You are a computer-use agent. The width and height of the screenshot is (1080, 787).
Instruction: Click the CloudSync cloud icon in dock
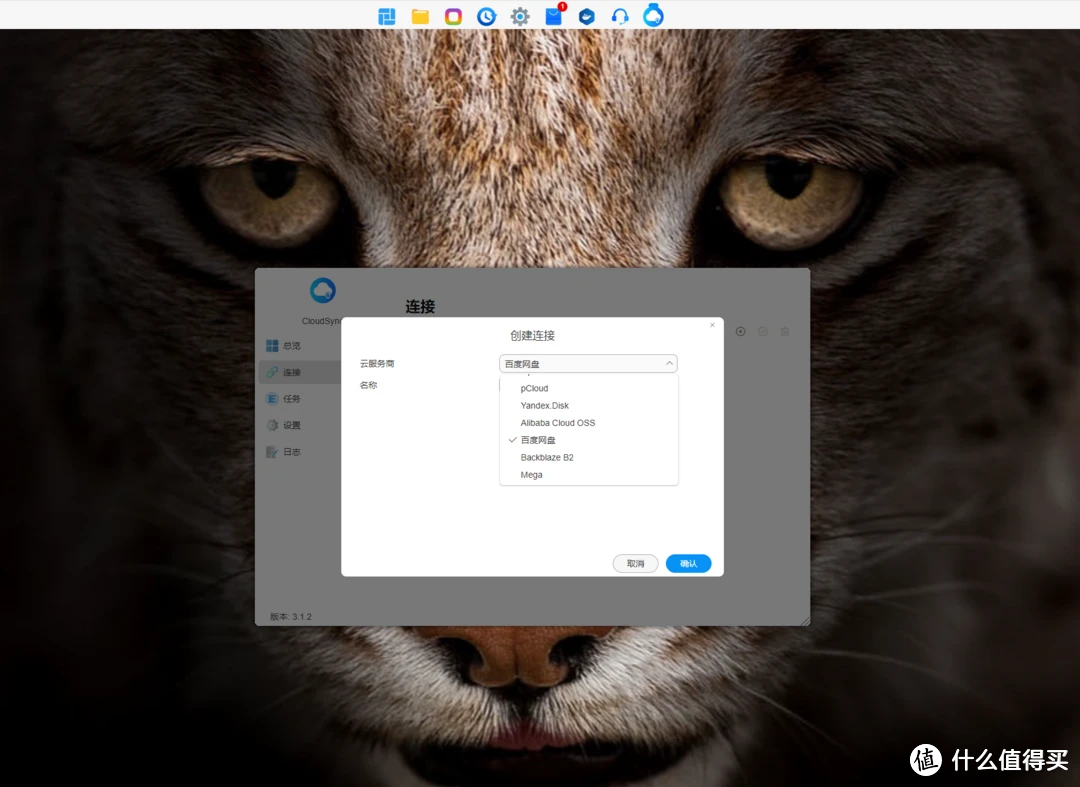point(653,15)
